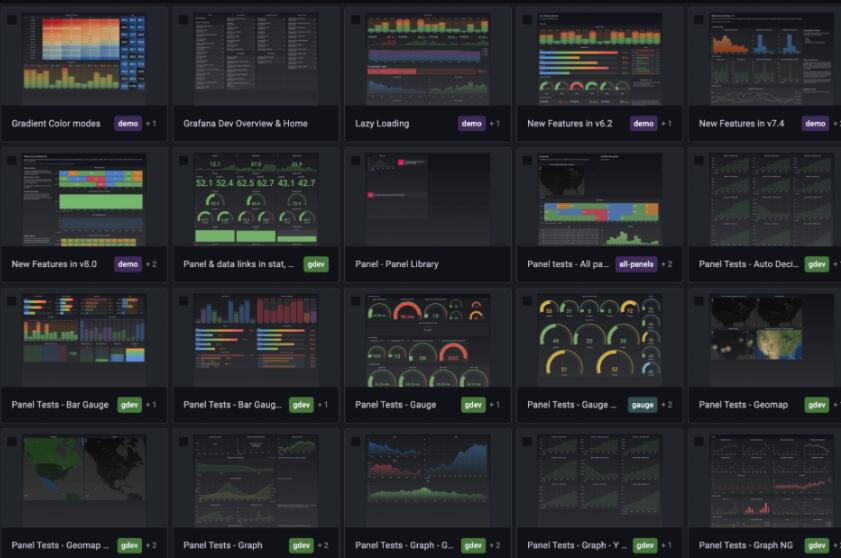Click gdev tag on Panel Tests - Graph - G... card
The width and height of the screenshot is (841, 558).
coord(473,545)
